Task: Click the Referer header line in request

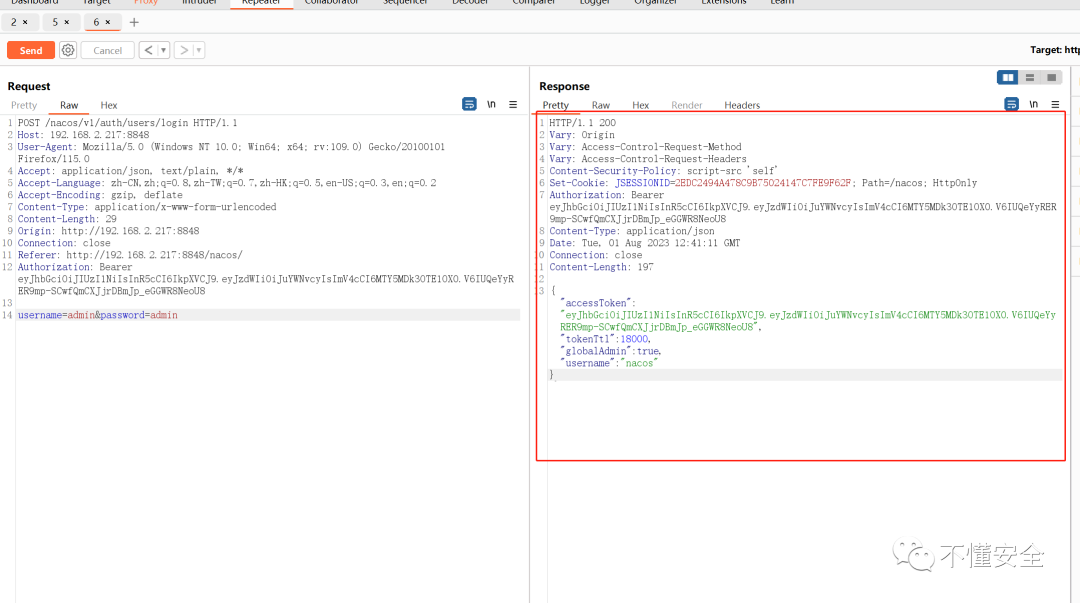Action: (130, 255)
